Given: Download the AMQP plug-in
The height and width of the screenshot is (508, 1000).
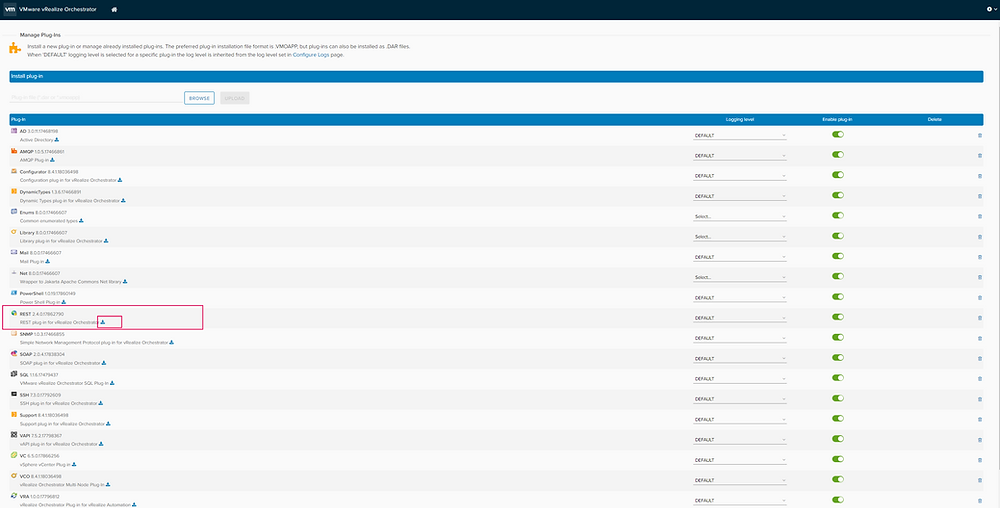Looking at the screenshot, I should (x=52, y=160).
